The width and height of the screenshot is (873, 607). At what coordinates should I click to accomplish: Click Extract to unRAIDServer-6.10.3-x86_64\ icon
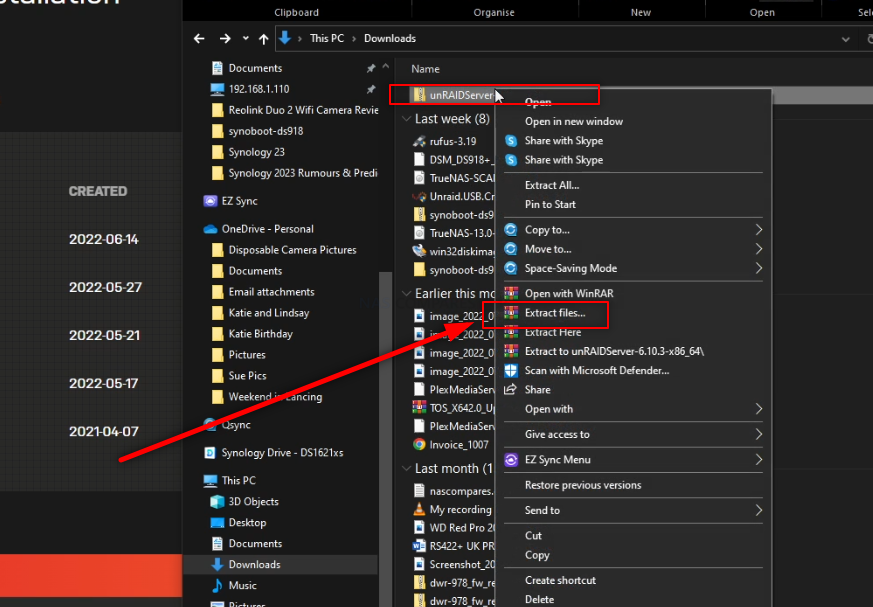coord(511,351)
